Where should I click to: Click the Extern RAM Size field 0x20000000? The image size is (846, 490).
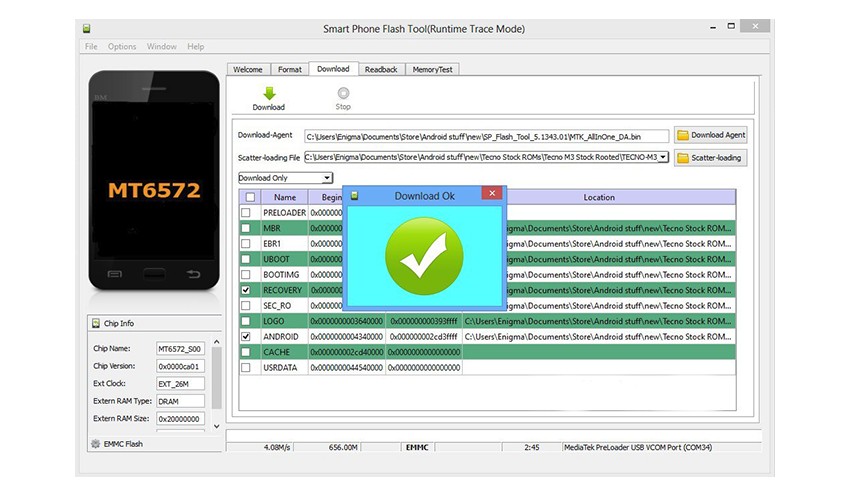pos(180,419)
